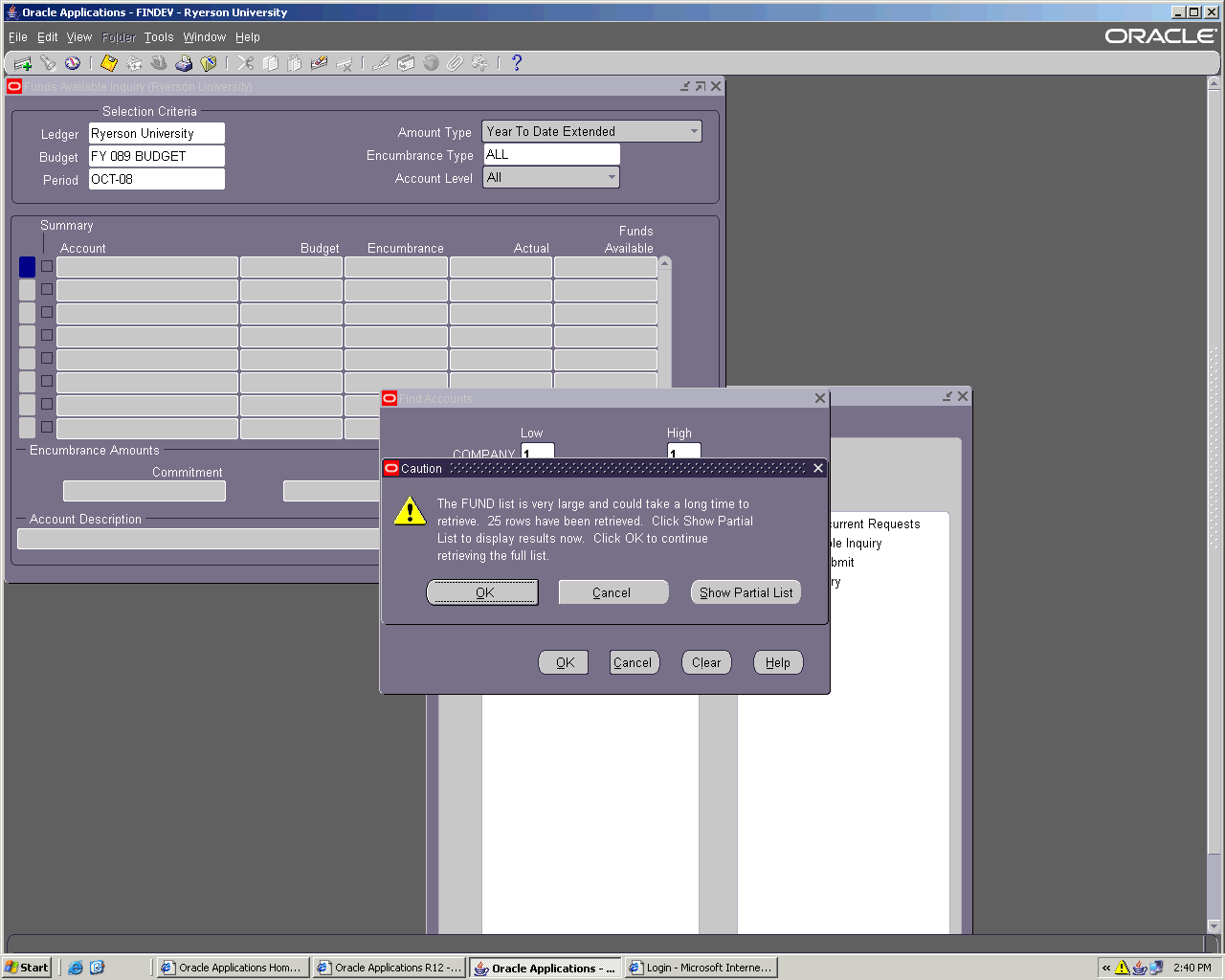The height and width of the screenshot is (980, 1225).
Task: Click Summary list scrollbar up arrow
Action: tap(665, 263)
